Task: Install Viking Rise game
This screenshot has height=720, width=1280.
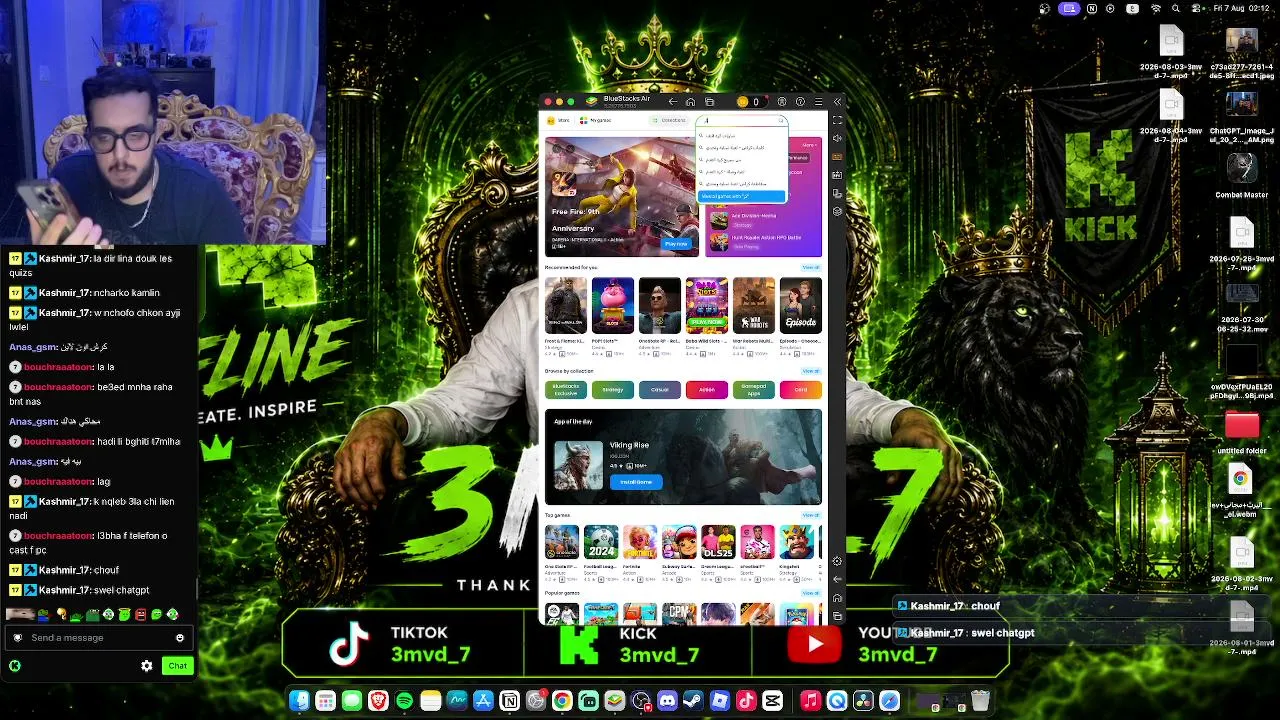Action: click(x=636, y=482)
